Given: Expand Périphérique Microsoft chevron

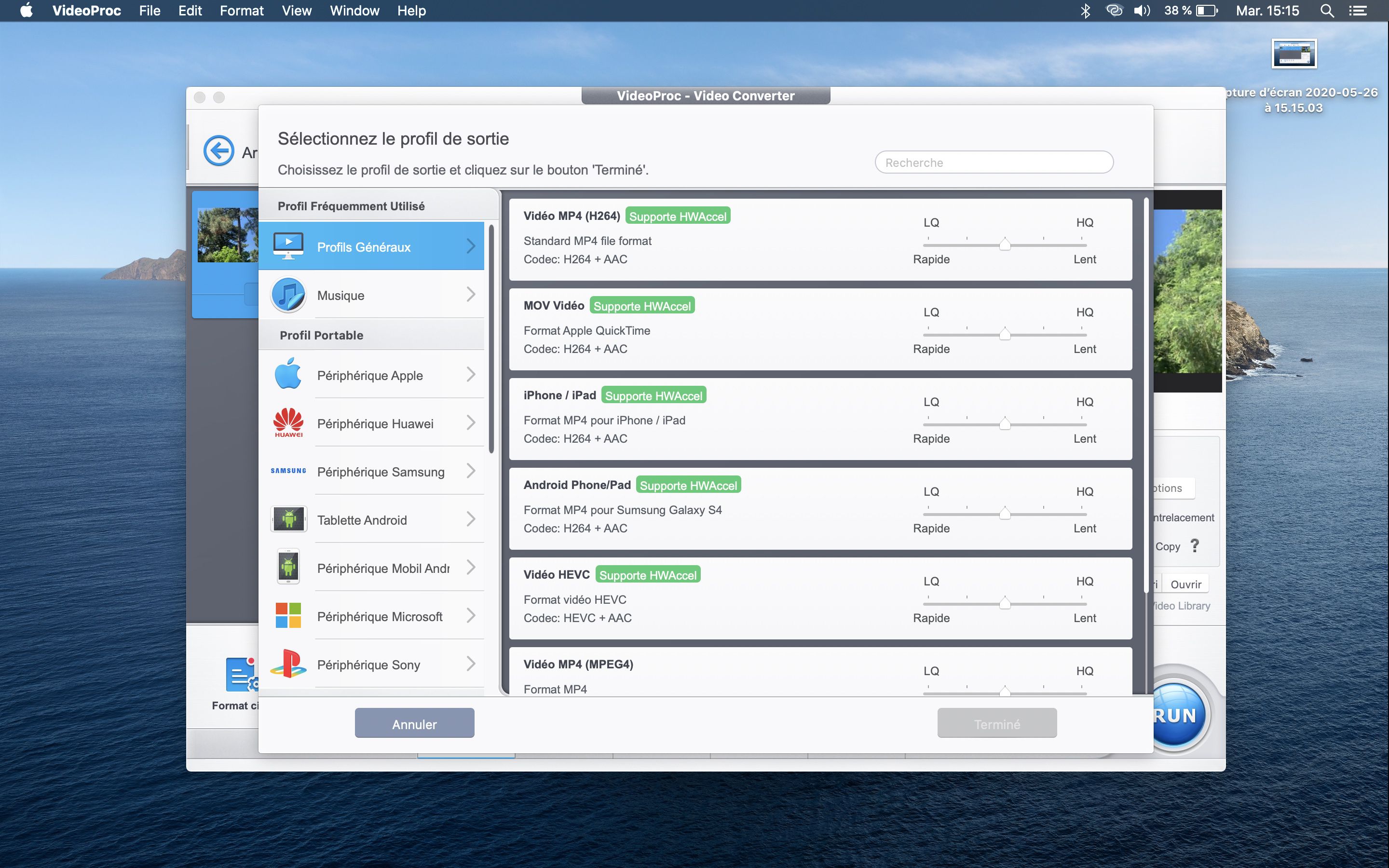Looking at the screenshot, I should point(471,615).
